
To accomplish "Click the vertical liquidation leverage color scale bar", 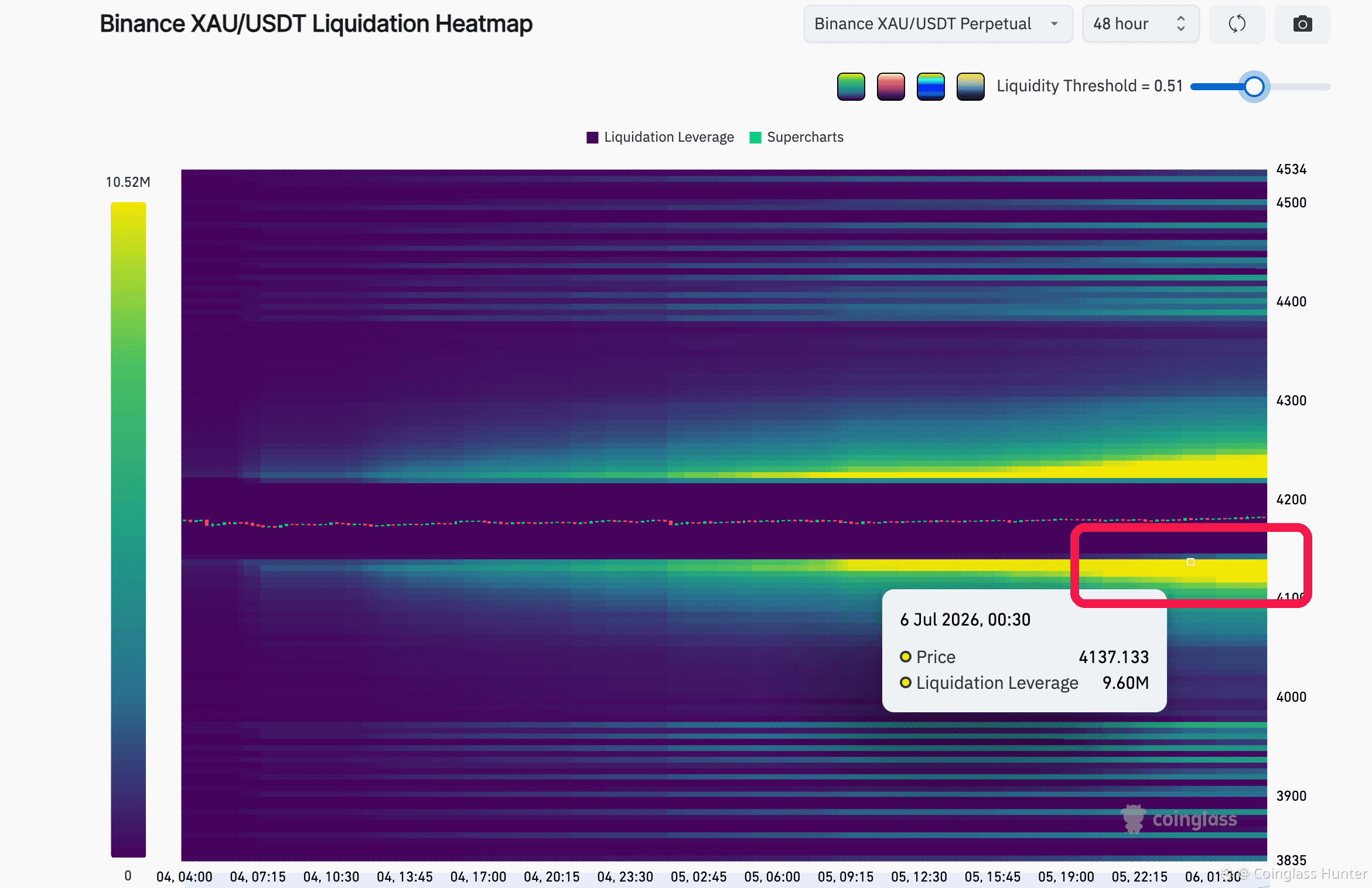I will [x=128, y=530].
